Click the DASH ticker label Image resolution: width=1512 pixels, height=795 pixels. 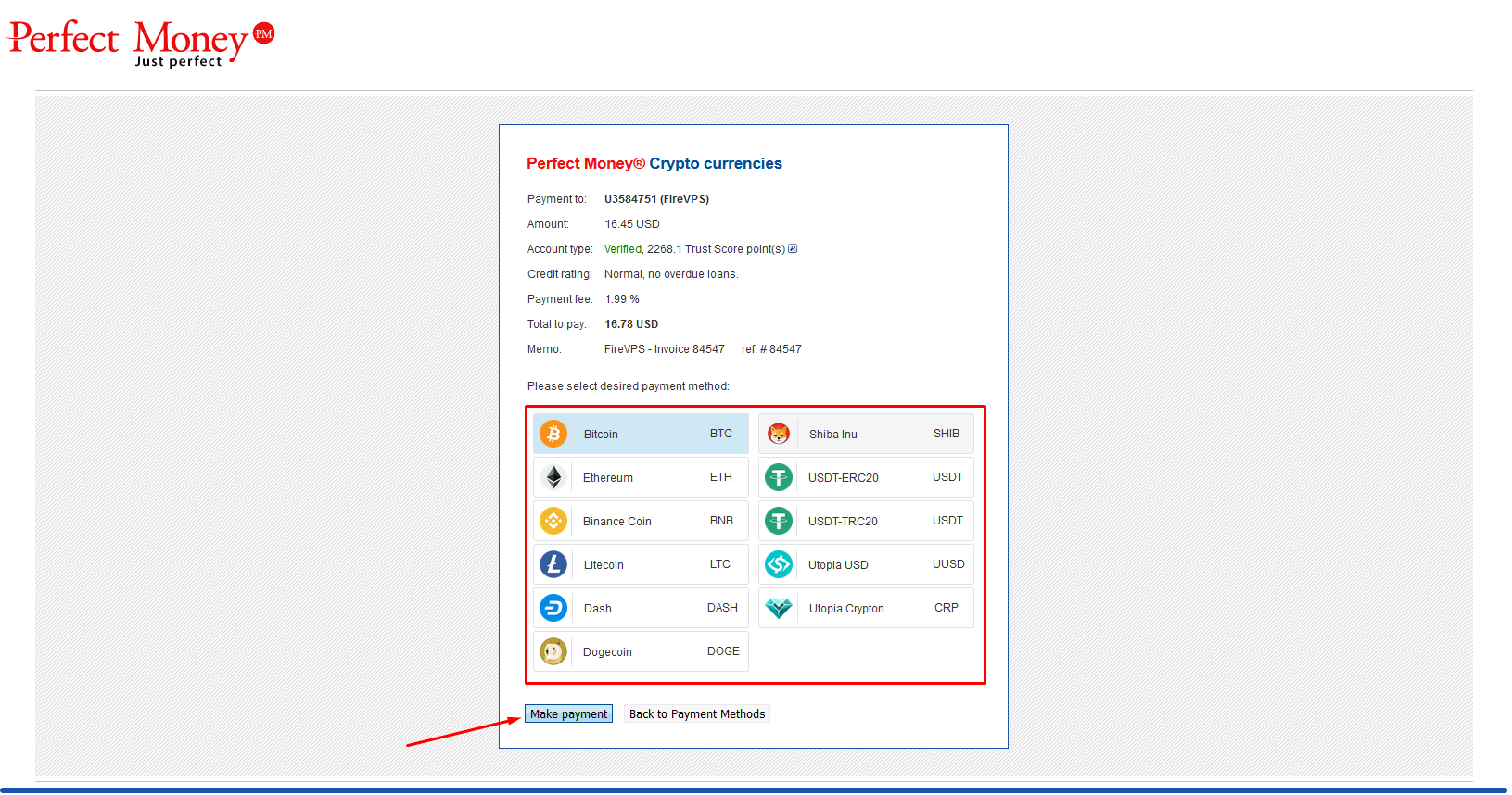(x=722, y=608)
